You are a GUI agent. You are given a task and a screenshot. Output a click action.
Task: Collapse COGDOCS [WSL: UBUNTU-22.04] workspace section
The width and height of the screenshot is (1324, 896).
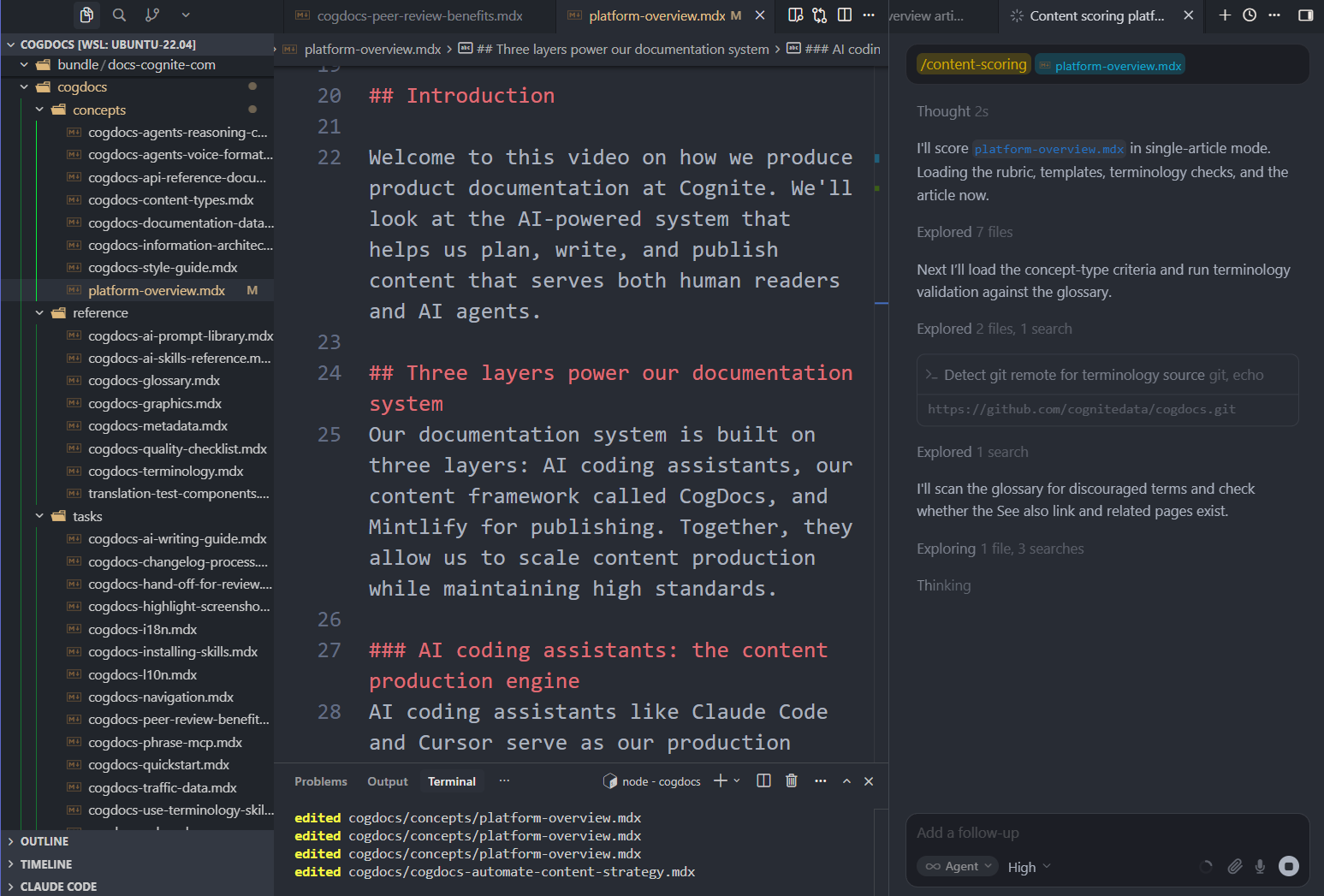click(x=137, y=45)
